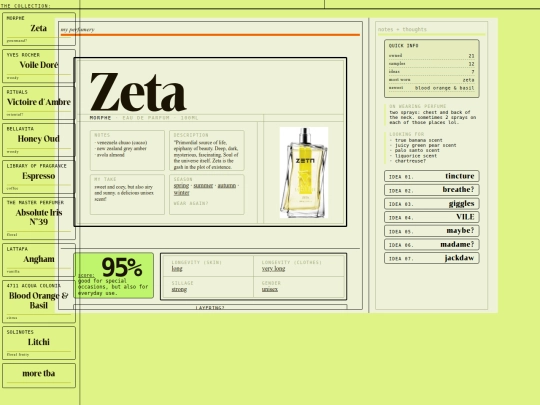Image resolution: width=540 pixels, height=405 pixels.
Task: Click the QUICK INFO panel title
Action: click(404, 45)
